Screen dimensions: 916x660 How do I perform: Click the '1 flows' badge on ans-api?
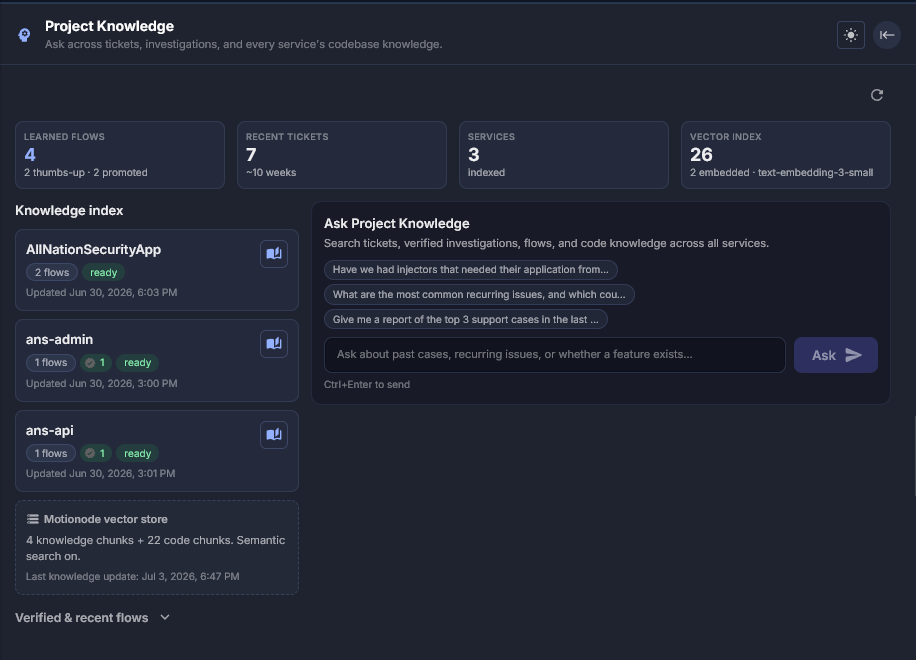coord(51,453)
